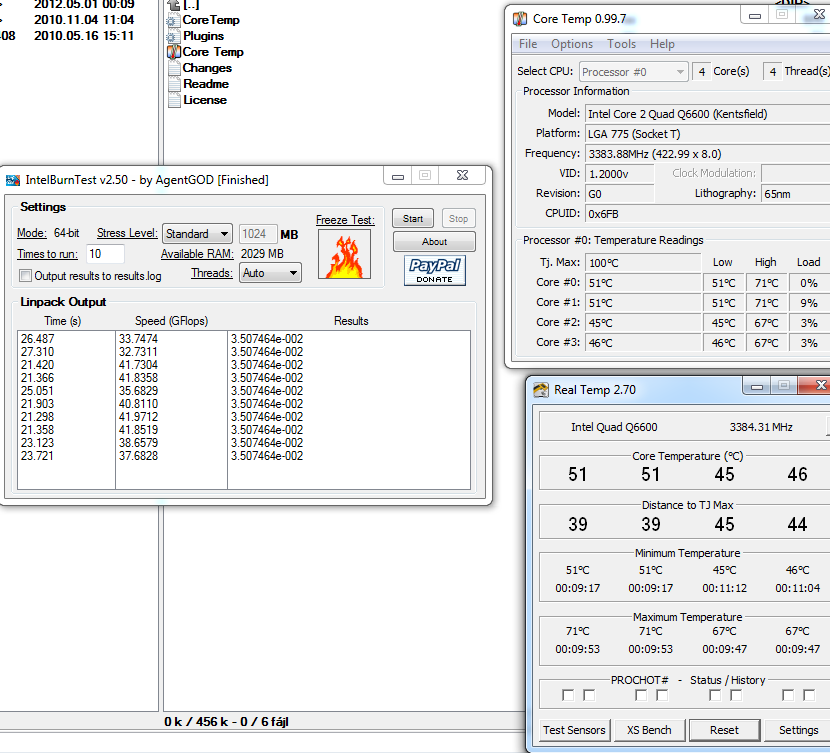830x753 pixels.
Task: Click the Real Temp title bar icon
Action: [540, 390]
